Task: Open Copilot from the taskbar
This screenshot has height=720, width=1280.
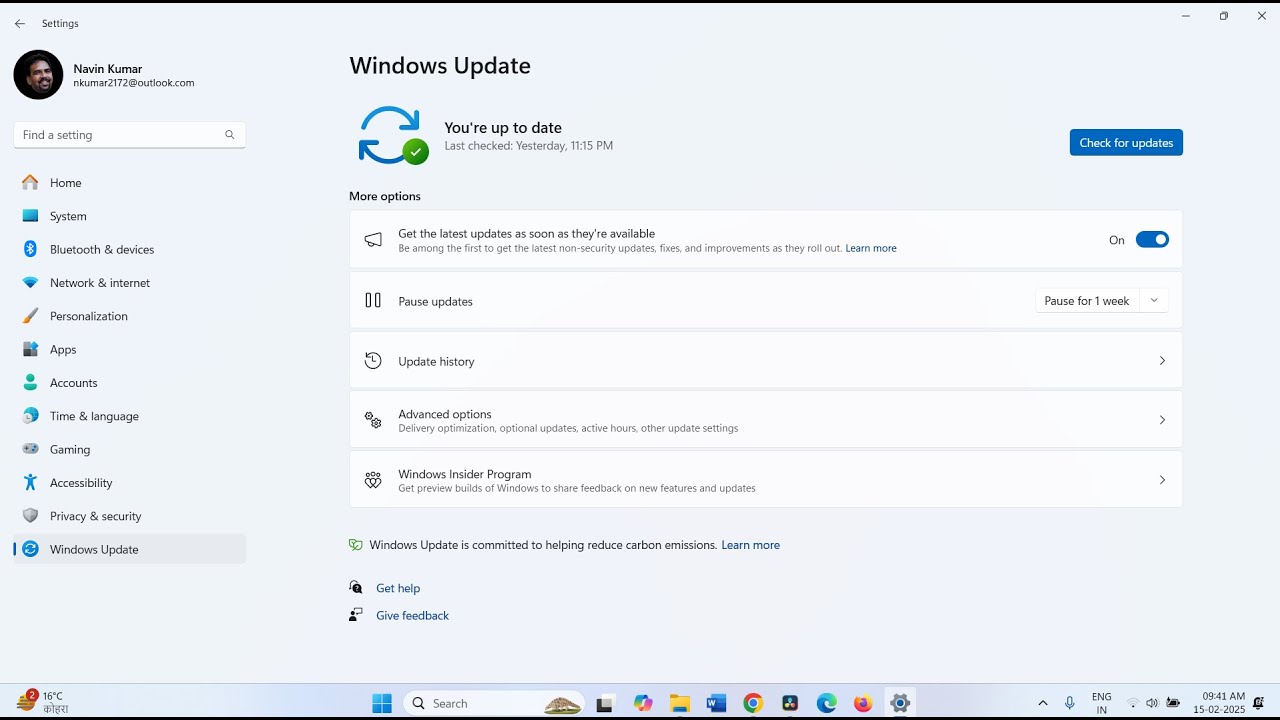Action: coord(643,703)
